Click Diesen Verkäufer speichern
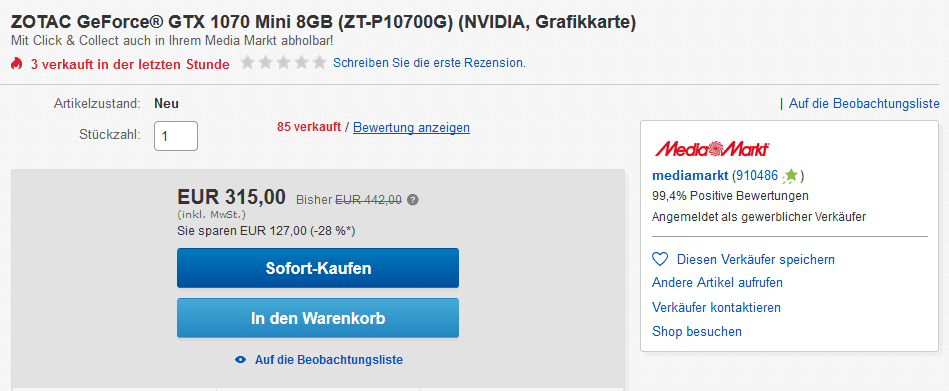The width and height of the screenshot is (949, 391). 756,260
